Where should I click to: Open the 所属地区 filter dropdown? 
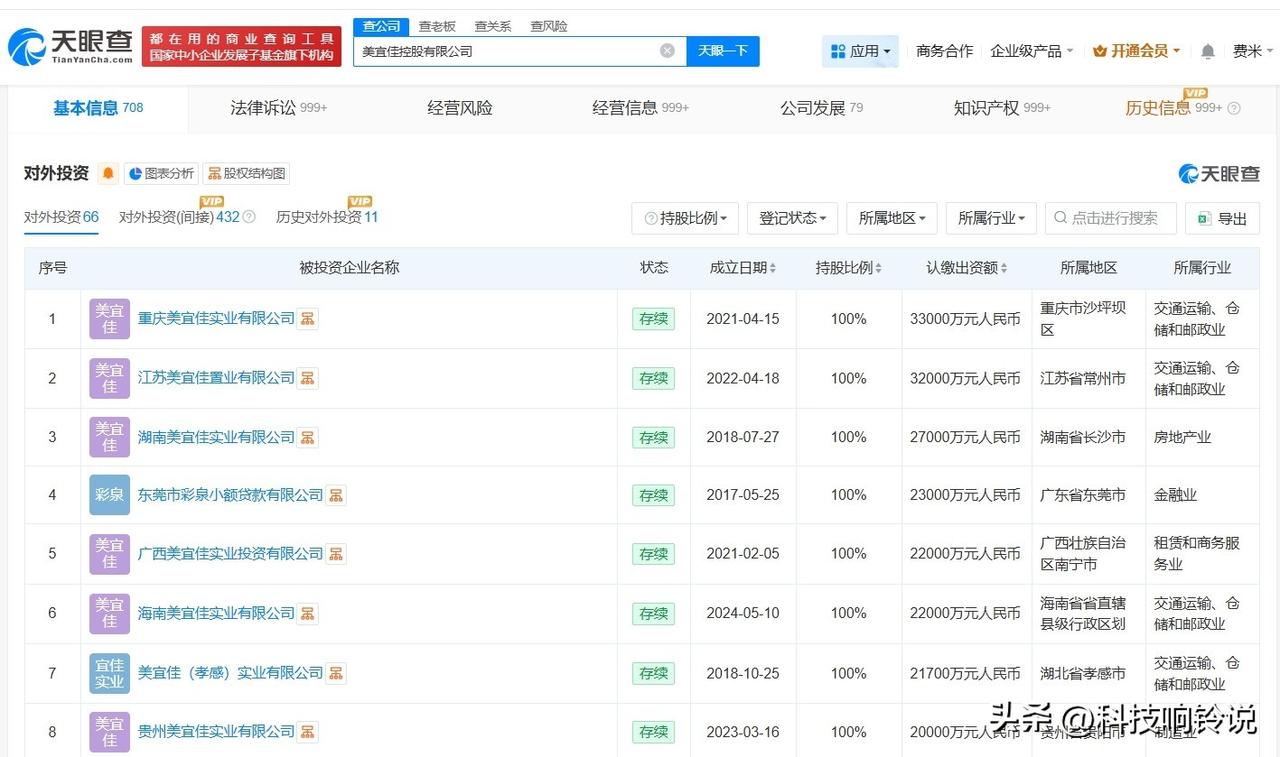coord(891,218)
